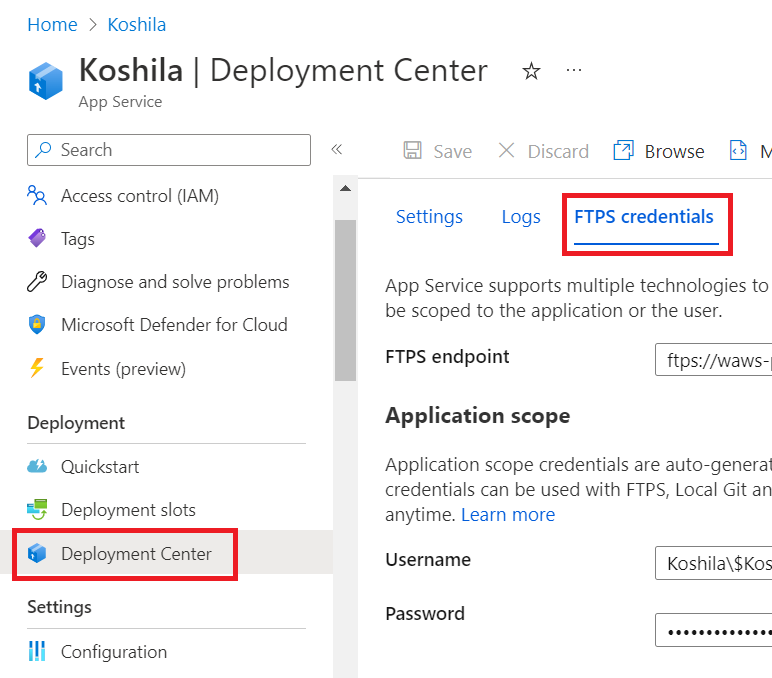This screenshot has width=772, height=678.
Task: Click inside the sidebar Search box
Action: (x=169, y=150)
